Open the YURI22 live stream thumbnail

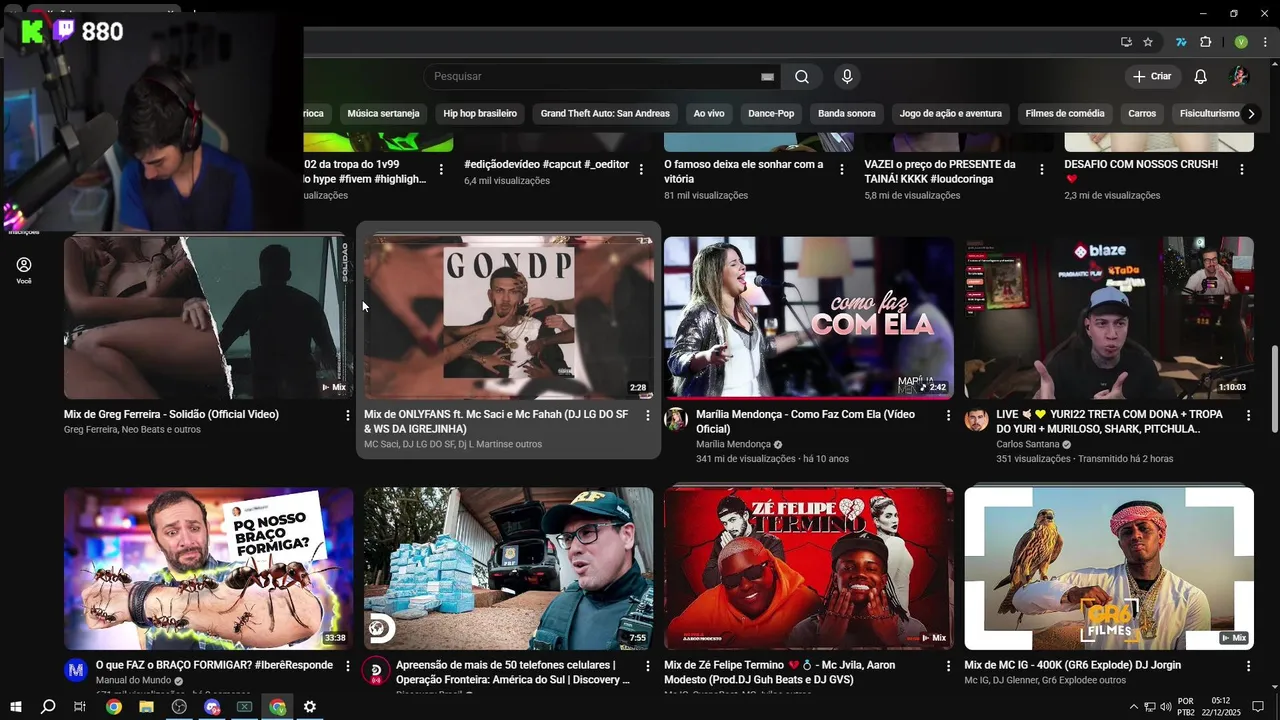pos(1109,318)
